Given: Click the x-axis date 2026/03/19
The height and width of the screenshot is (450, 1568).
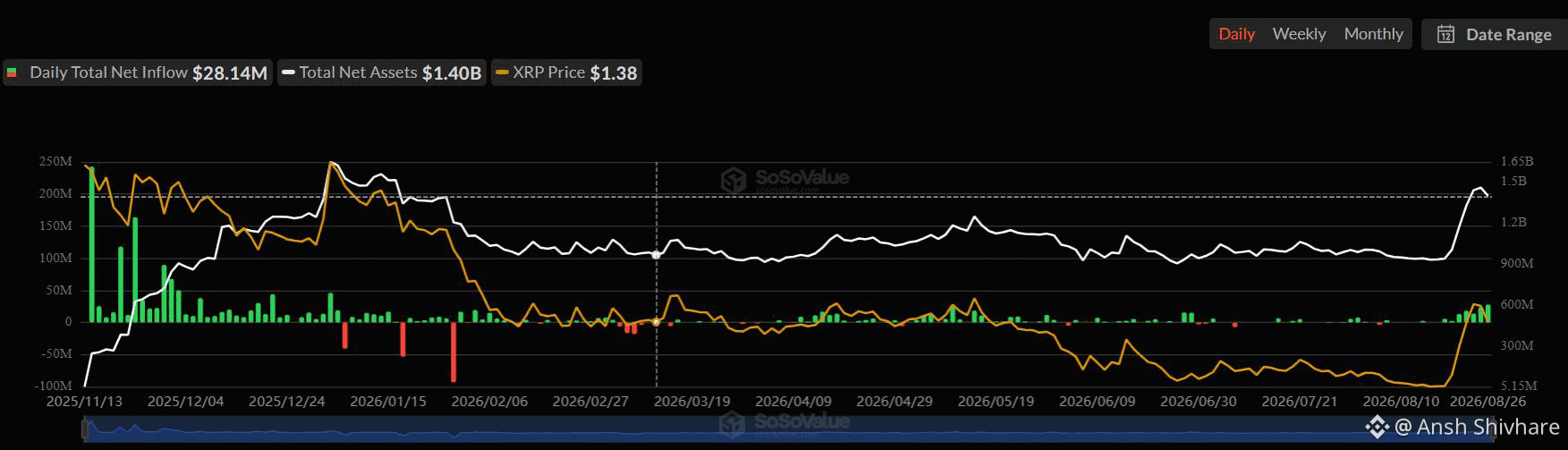Looking at the screenshot, I should [692, 402].
